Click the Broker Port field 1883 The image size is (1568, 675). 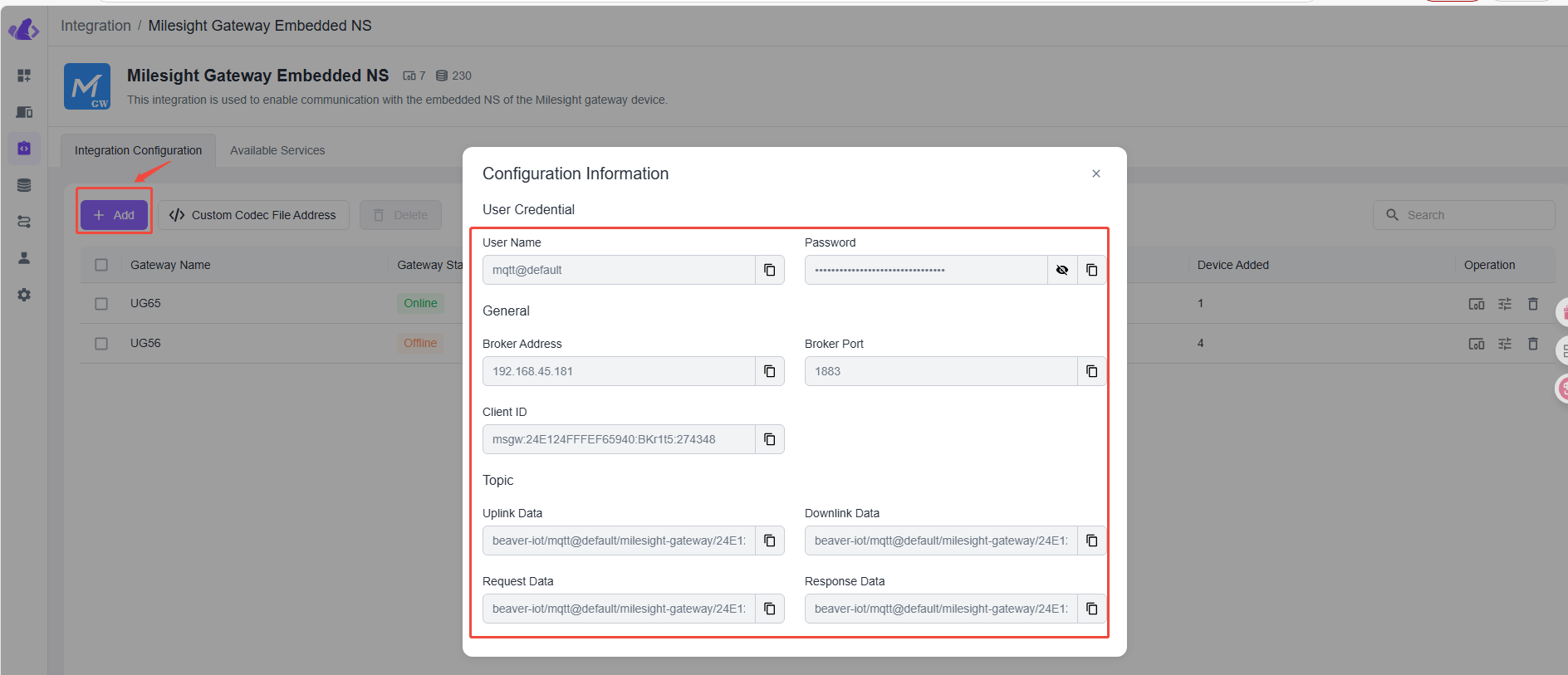tap(941, 371)
